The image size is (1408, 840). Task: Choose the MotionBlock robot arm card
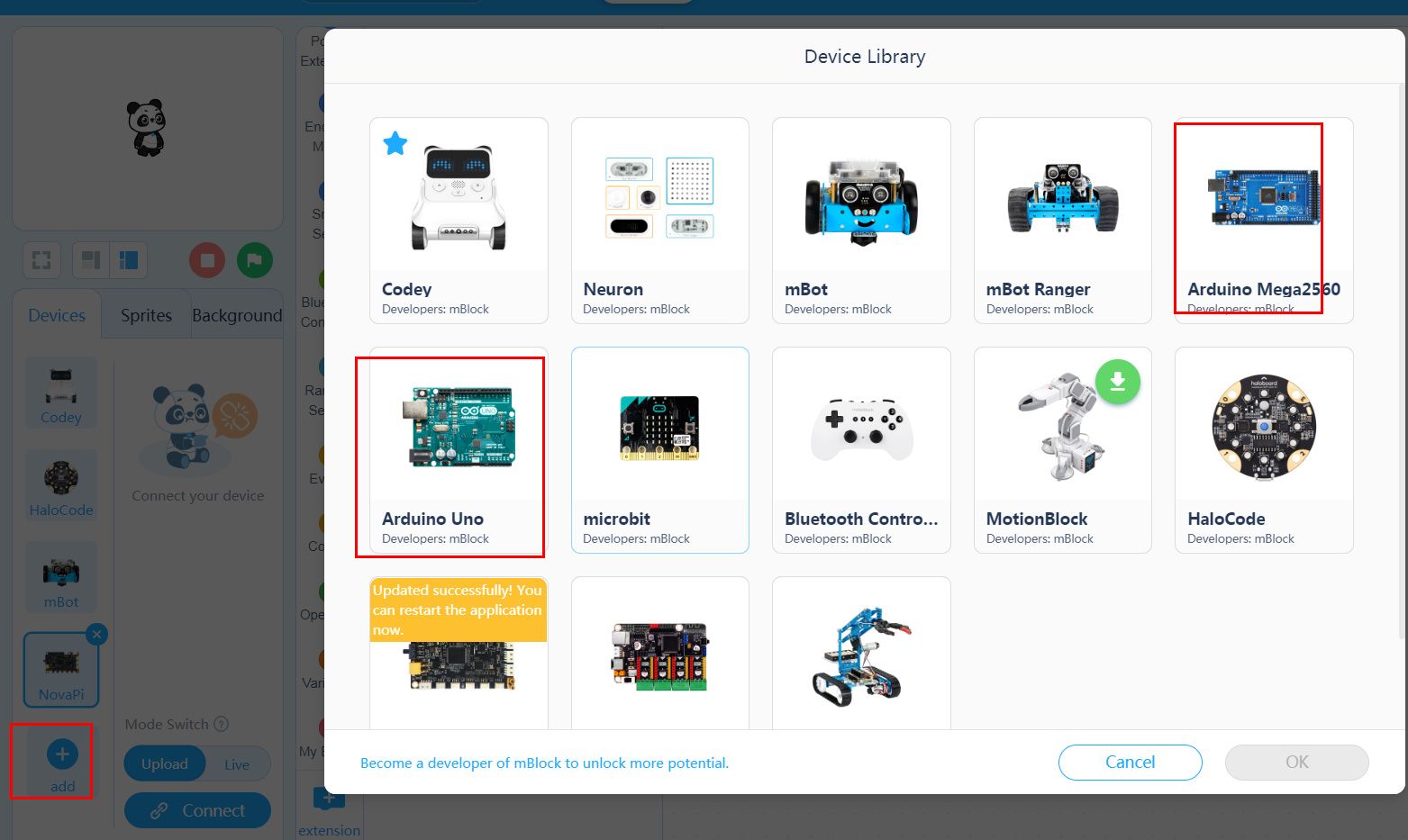(x=1063, y=450)
